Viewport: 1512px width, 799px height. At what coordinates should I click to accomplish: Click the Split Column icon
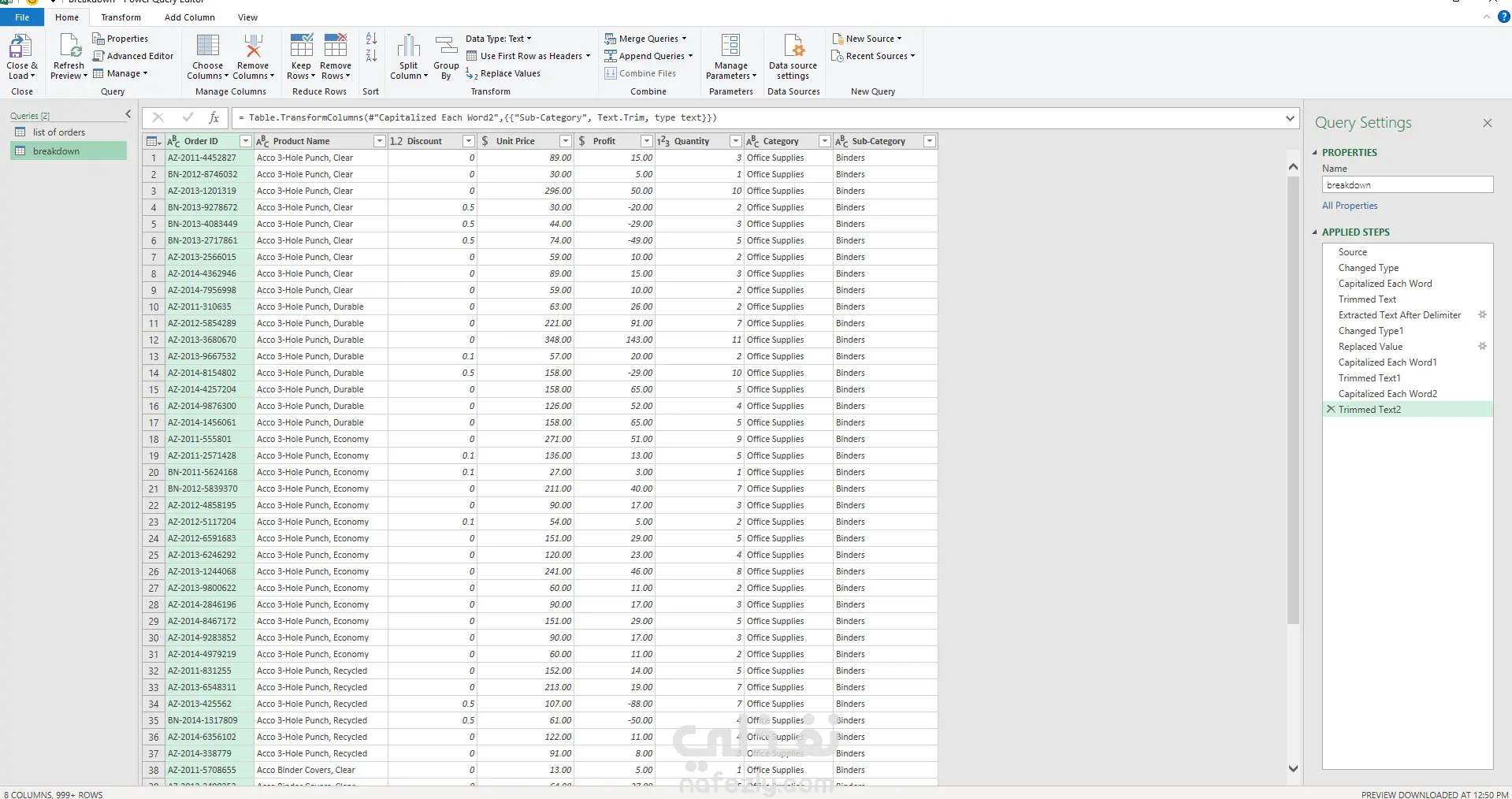408,46
